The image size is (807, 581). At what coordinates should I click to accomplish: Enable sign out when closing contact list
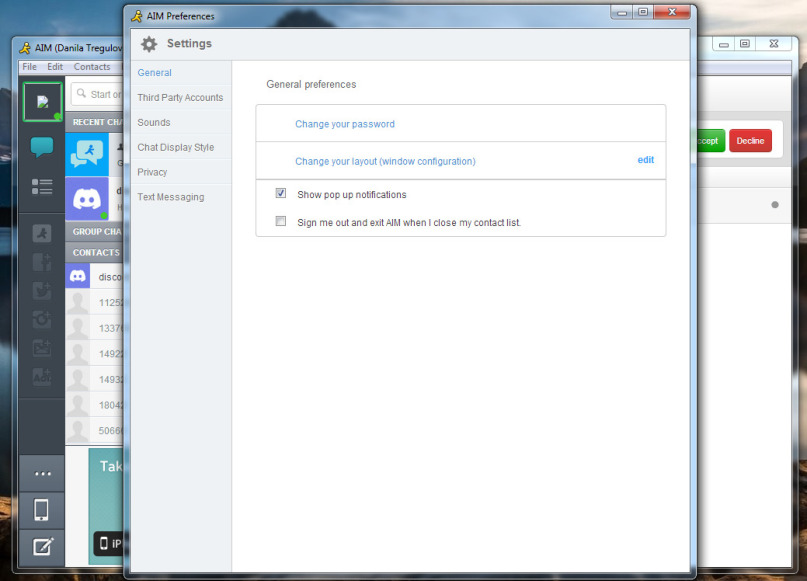click(280, 221)
